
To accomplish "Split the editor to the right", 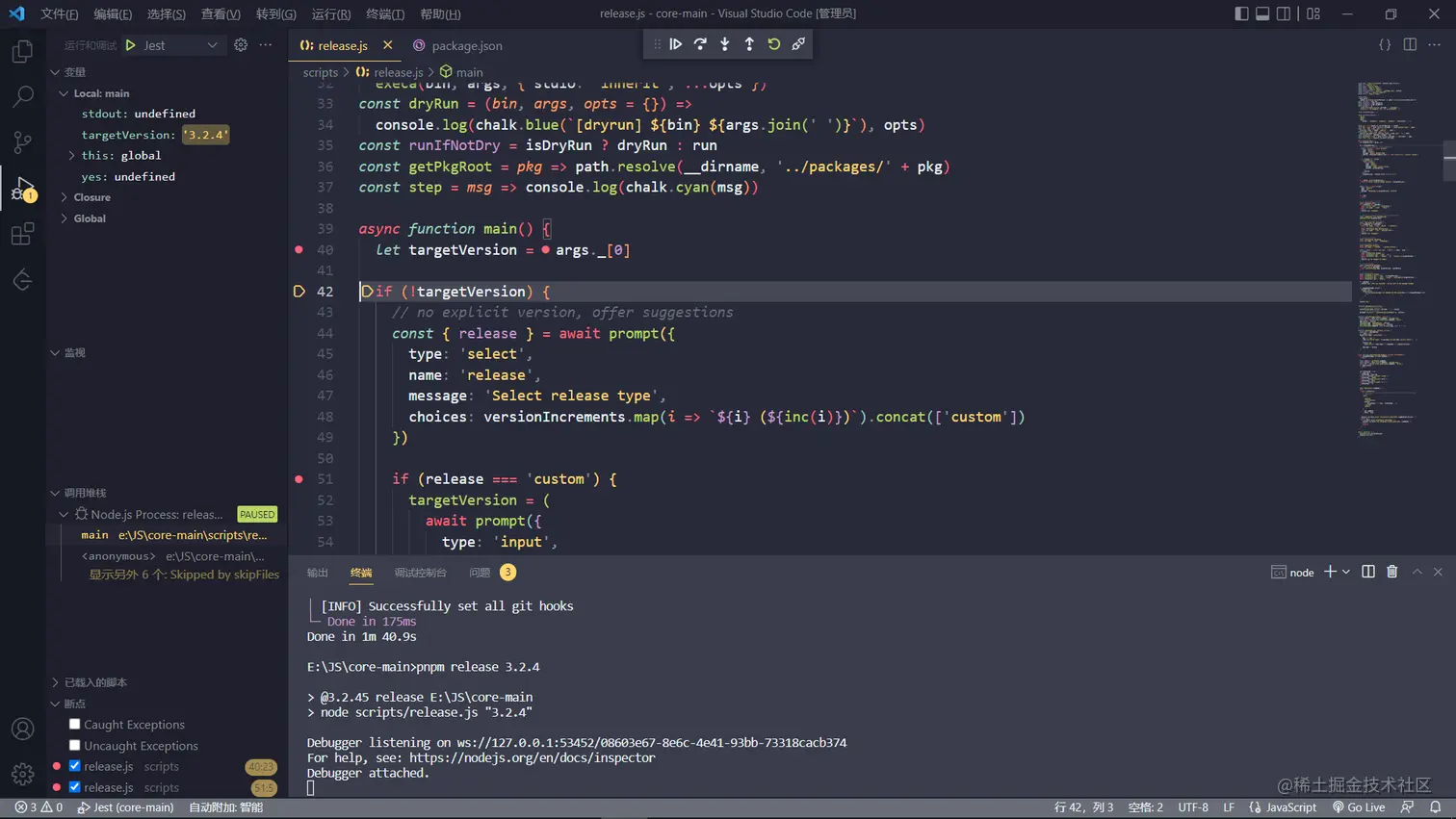I will click(1410, 45).
